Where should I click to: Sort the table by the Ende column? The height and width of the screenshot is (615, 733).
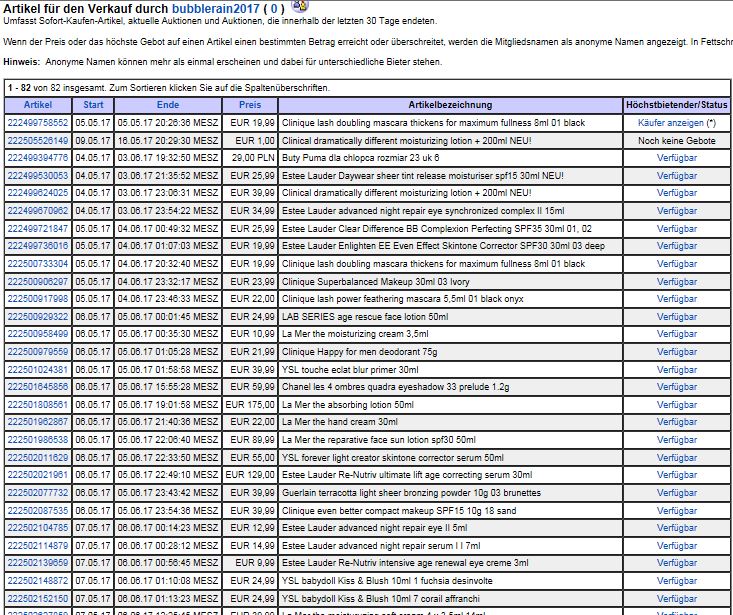[x=168, y=105]
